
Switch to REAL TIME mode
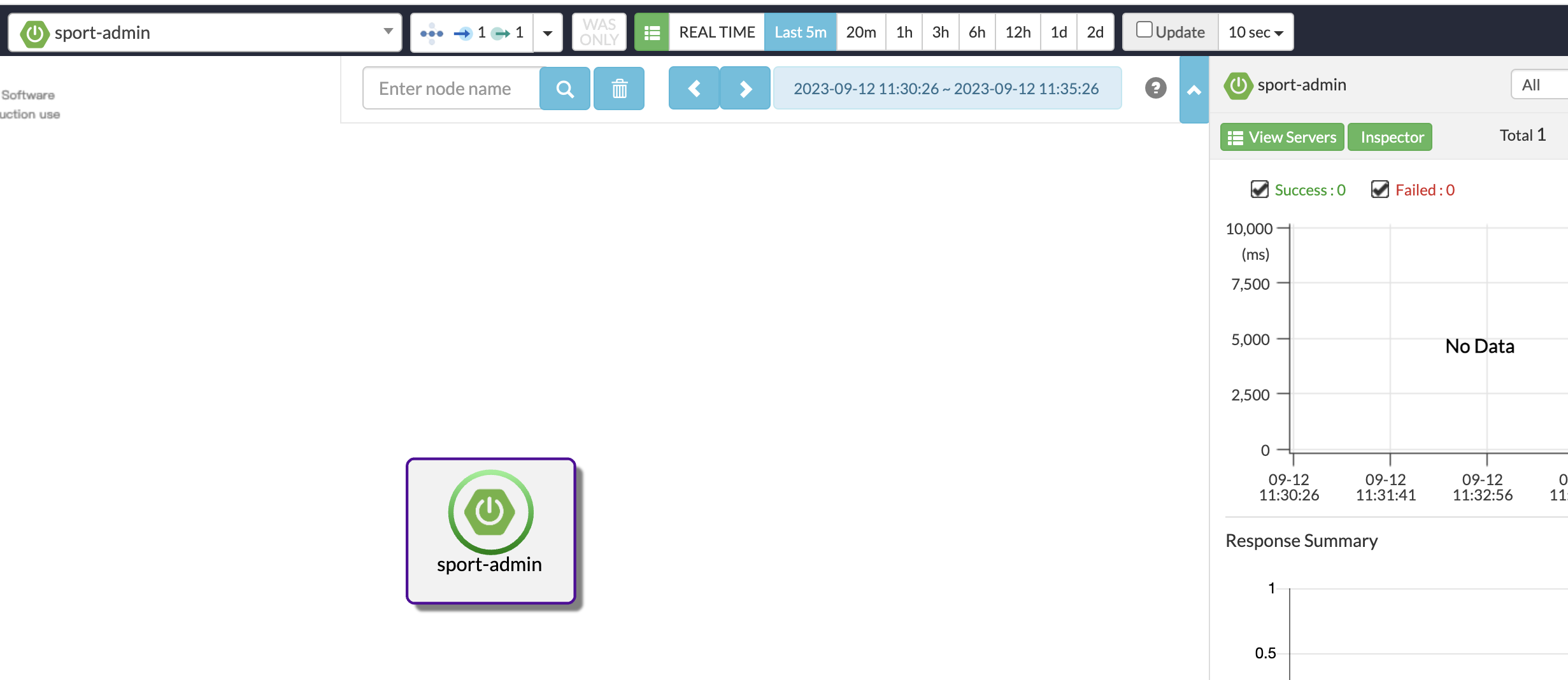click(x=716, y=32)
